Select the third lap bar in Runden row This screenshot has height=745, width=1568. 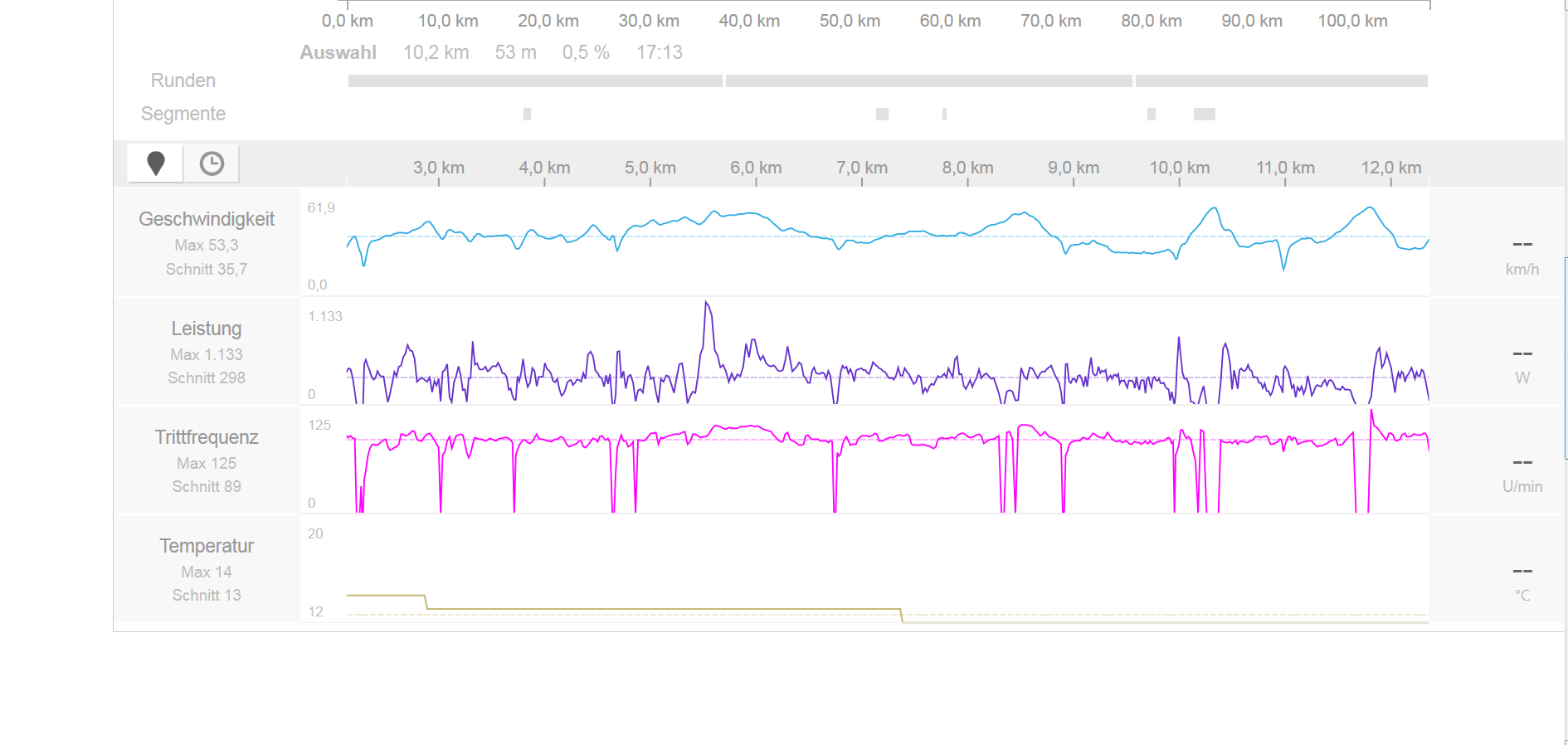click(1281, 81)
